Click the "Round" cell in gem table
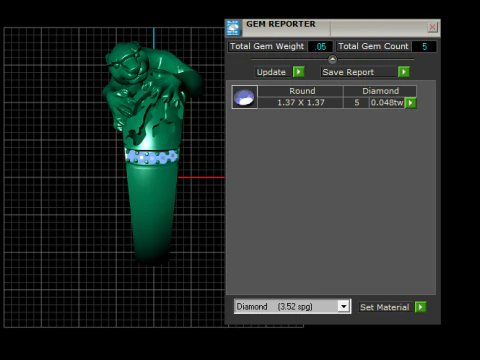The width and height of the screenshot is (480, 360). (x=302, y=91)
